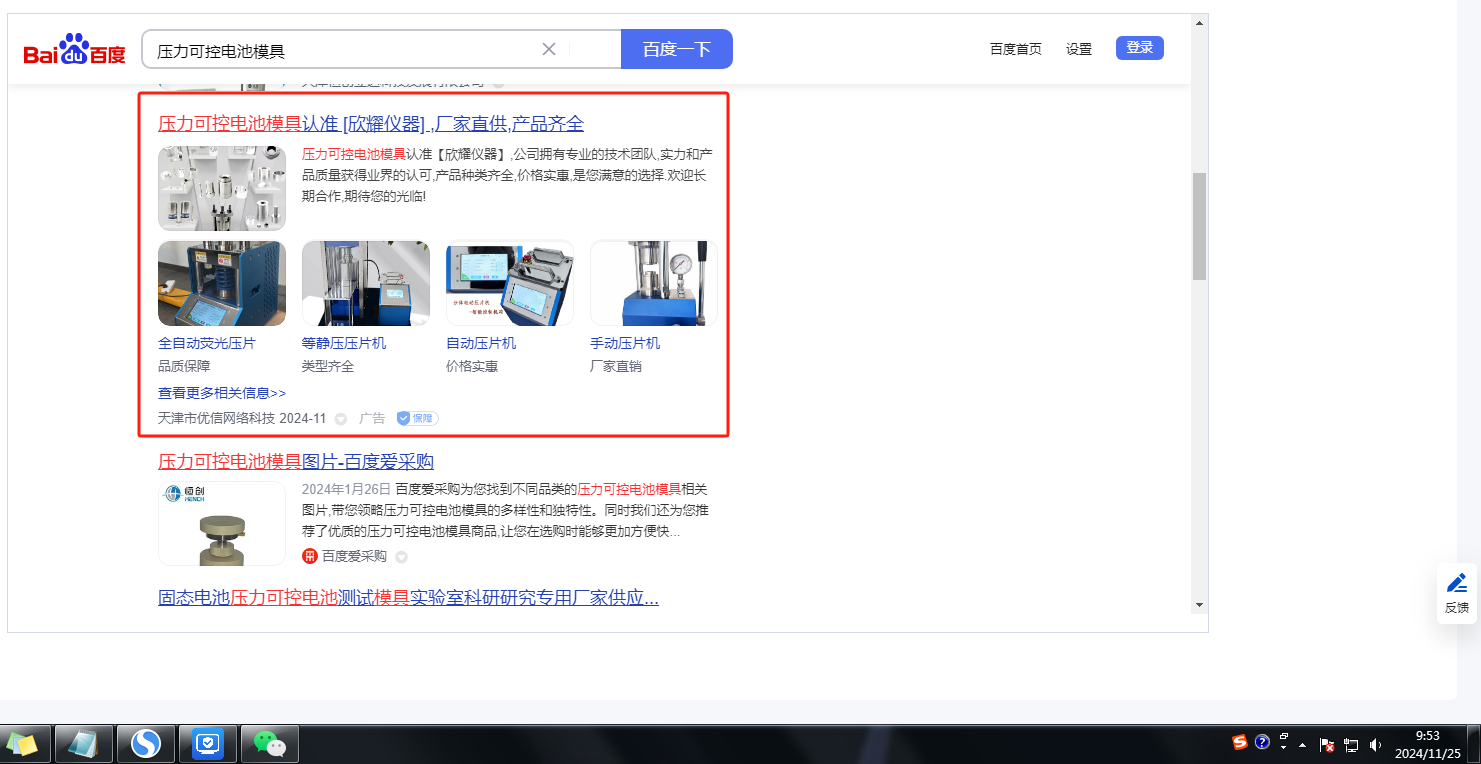Open WeChat from the taskbar
The height and width of the screenshot is (764, 1481).
[270, 743]
